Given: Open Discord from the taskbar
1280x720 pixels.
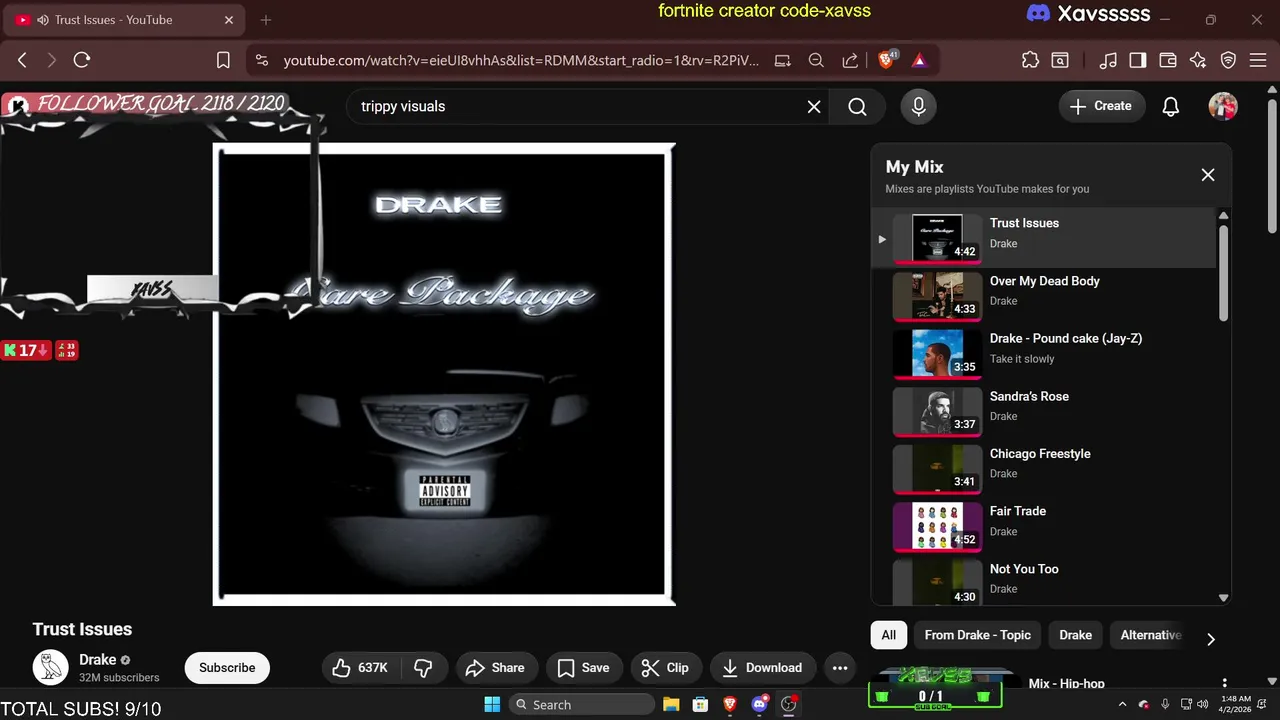Looking at the screenshot, I should point(759,704).
